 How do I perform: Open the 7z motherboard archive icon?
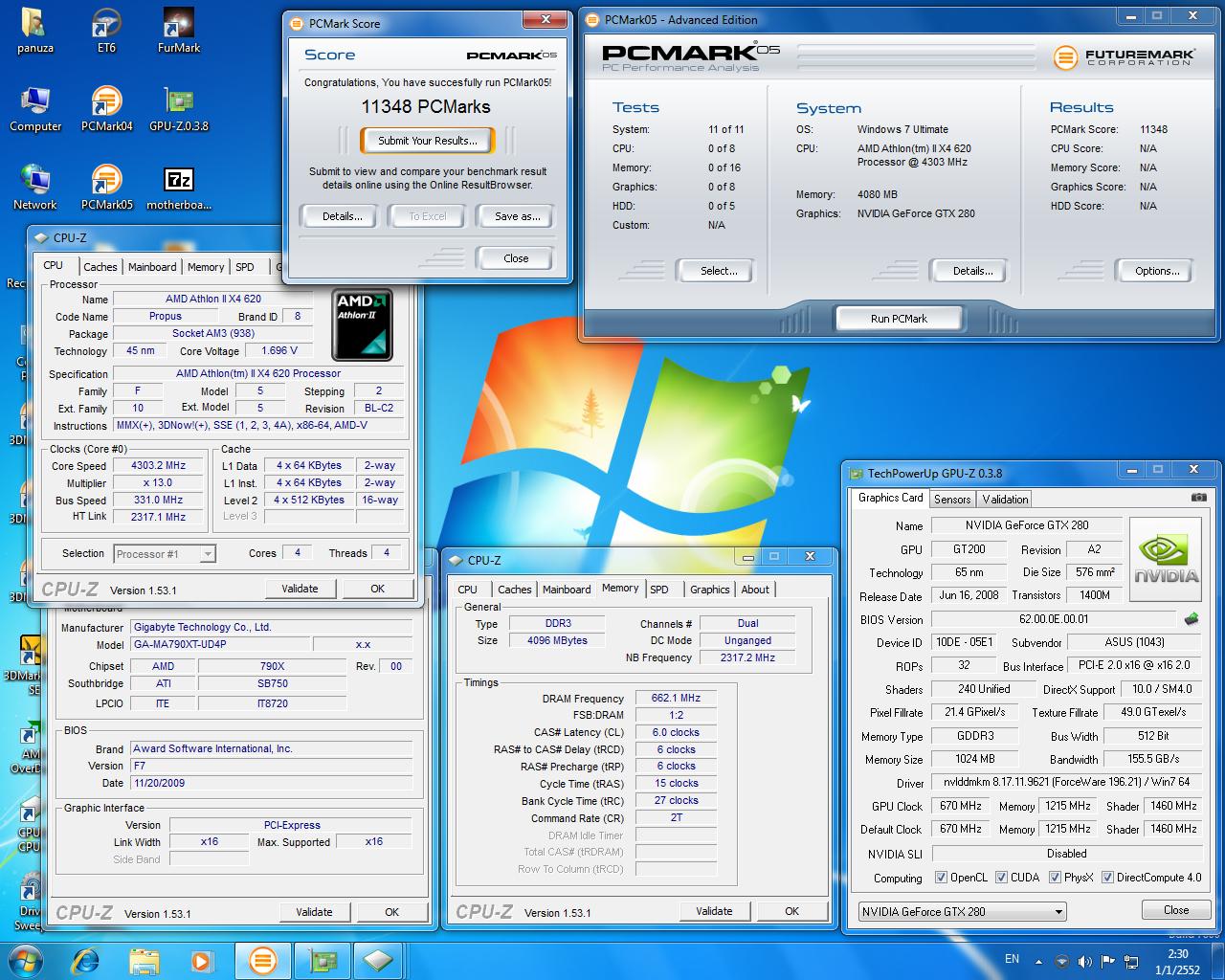pos(179,188)
